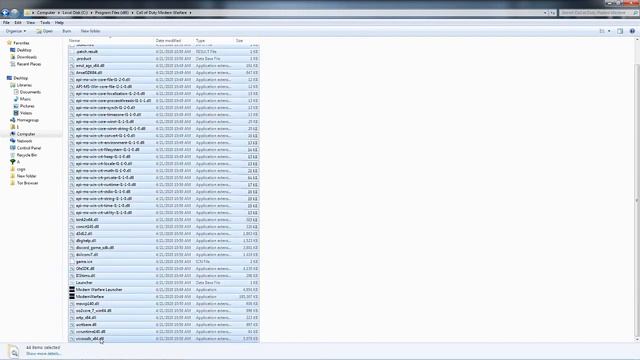Click the Open toolbar button
The image size is (640, 360).
click(45, 31)
